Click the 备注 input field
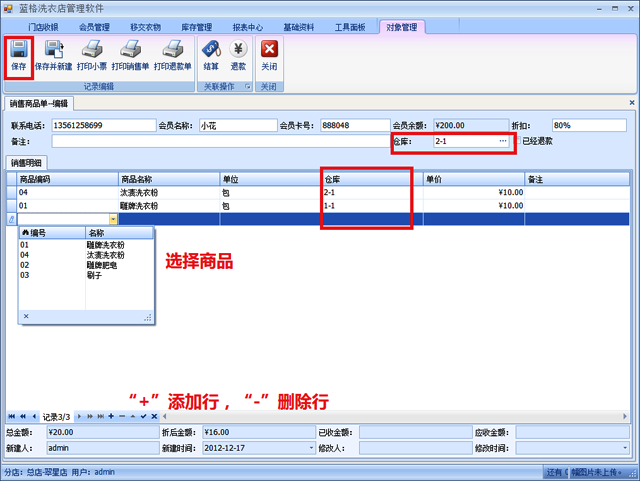Viewport: 640px width, 481px height. (220, 141)
